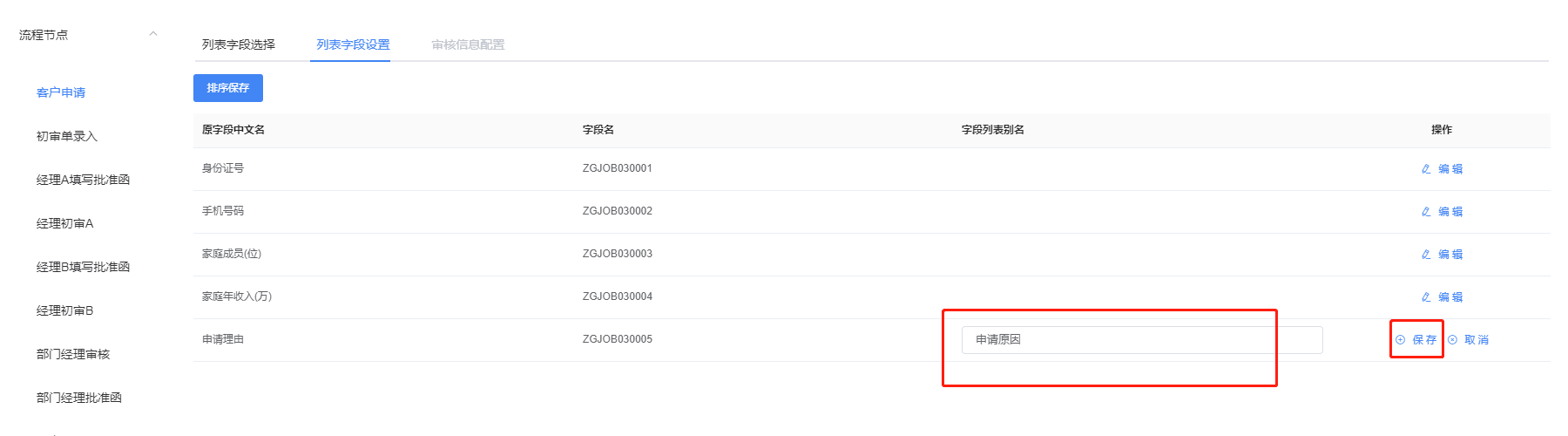Viewport: 1568px width, 436px height.
Task: Click 编辑 link for 手机号码 row
Action: (x=1450, y=212)
